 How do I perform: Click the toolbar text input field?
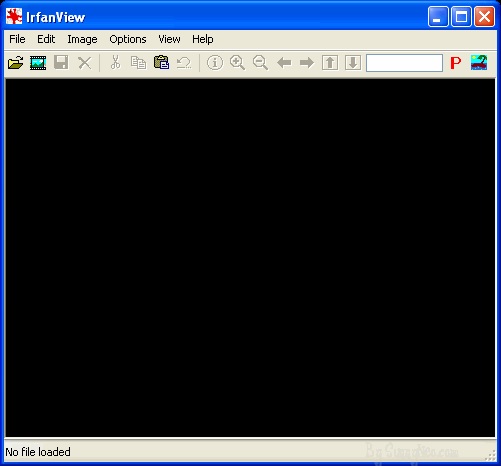click(404, 63)
